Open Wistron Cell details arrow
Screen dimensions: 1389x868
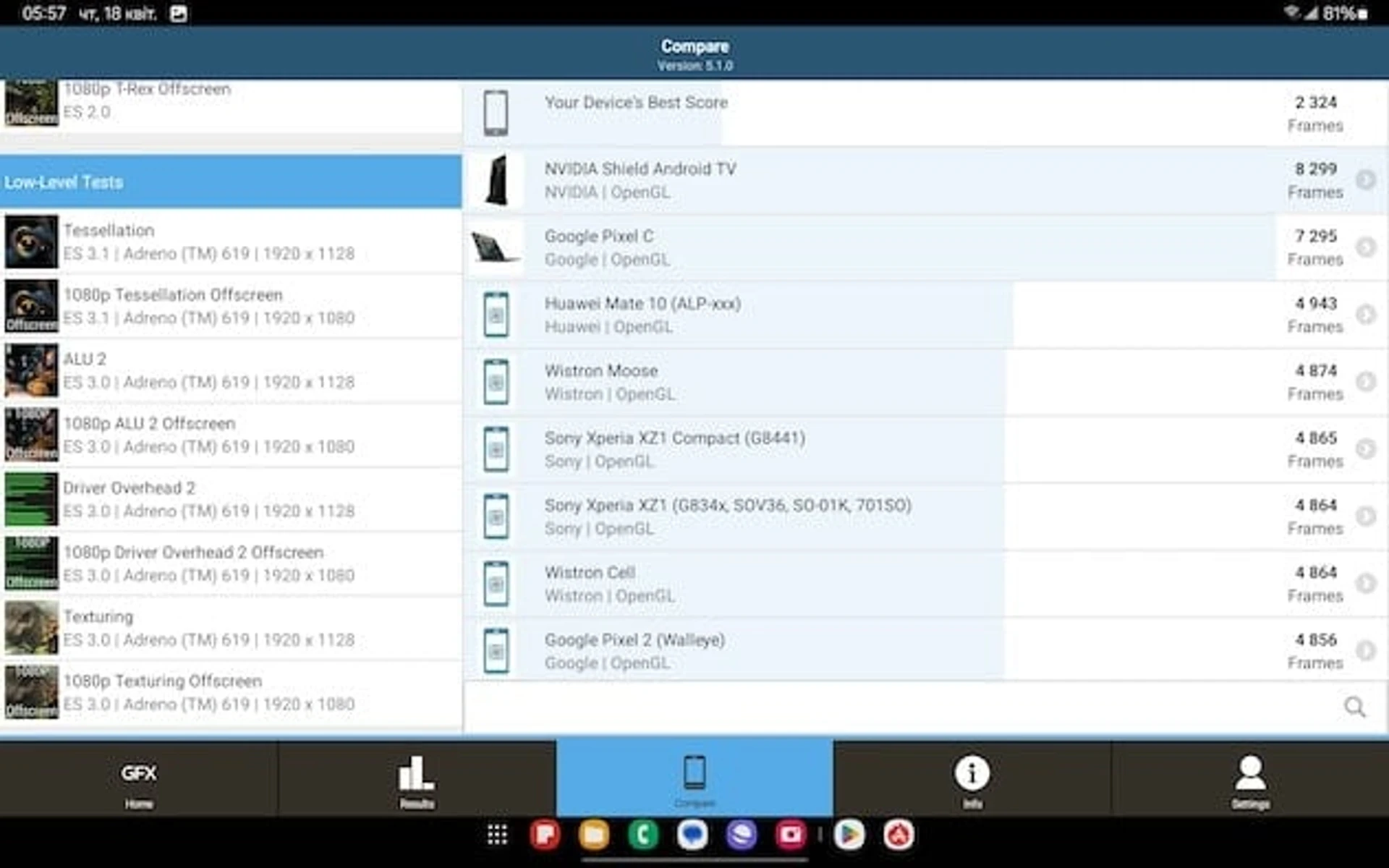click(1365, 583)
